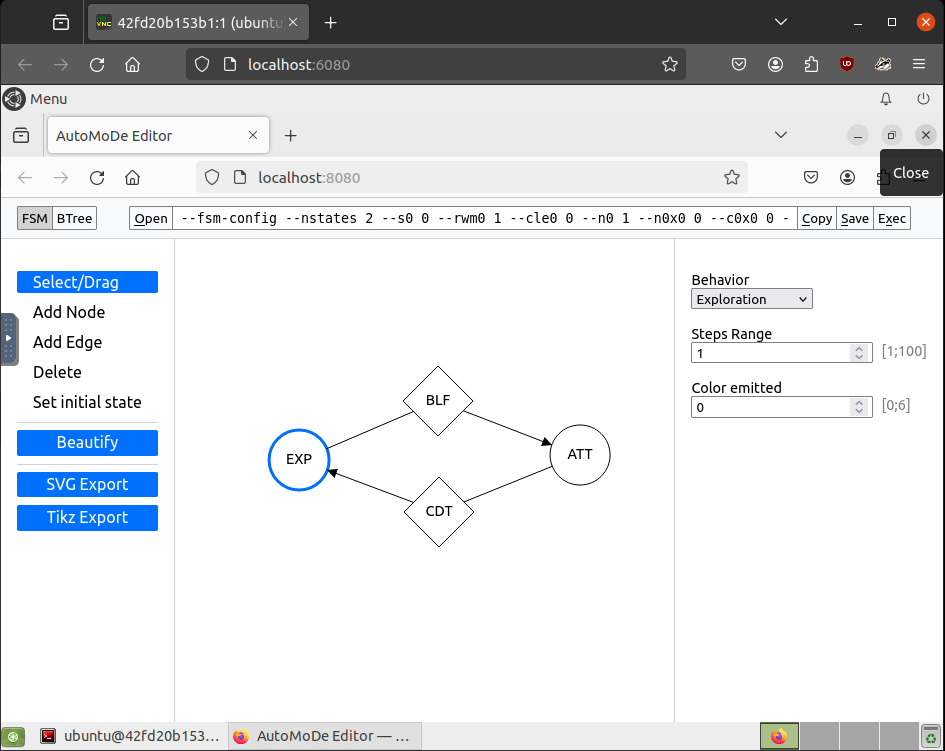
Task: Copy the FSM configuration string
Action: point(817,218)
